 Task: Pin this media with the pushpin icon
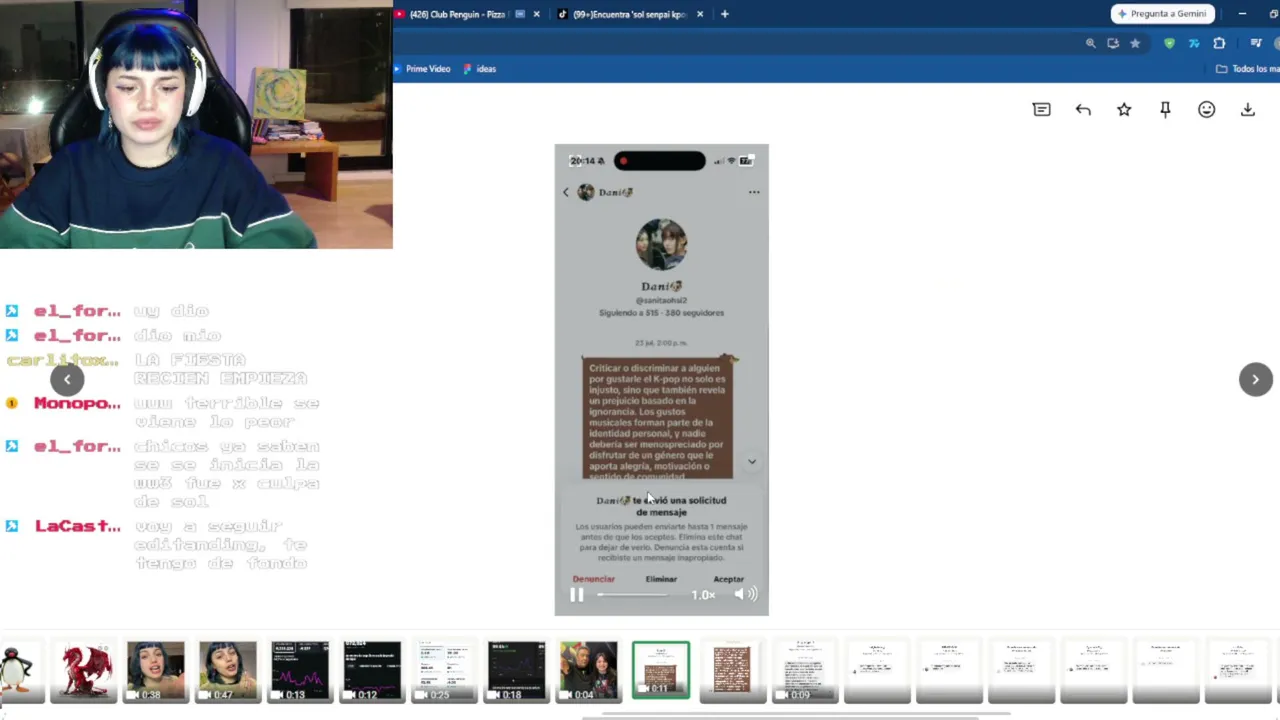coord(1165,110)
